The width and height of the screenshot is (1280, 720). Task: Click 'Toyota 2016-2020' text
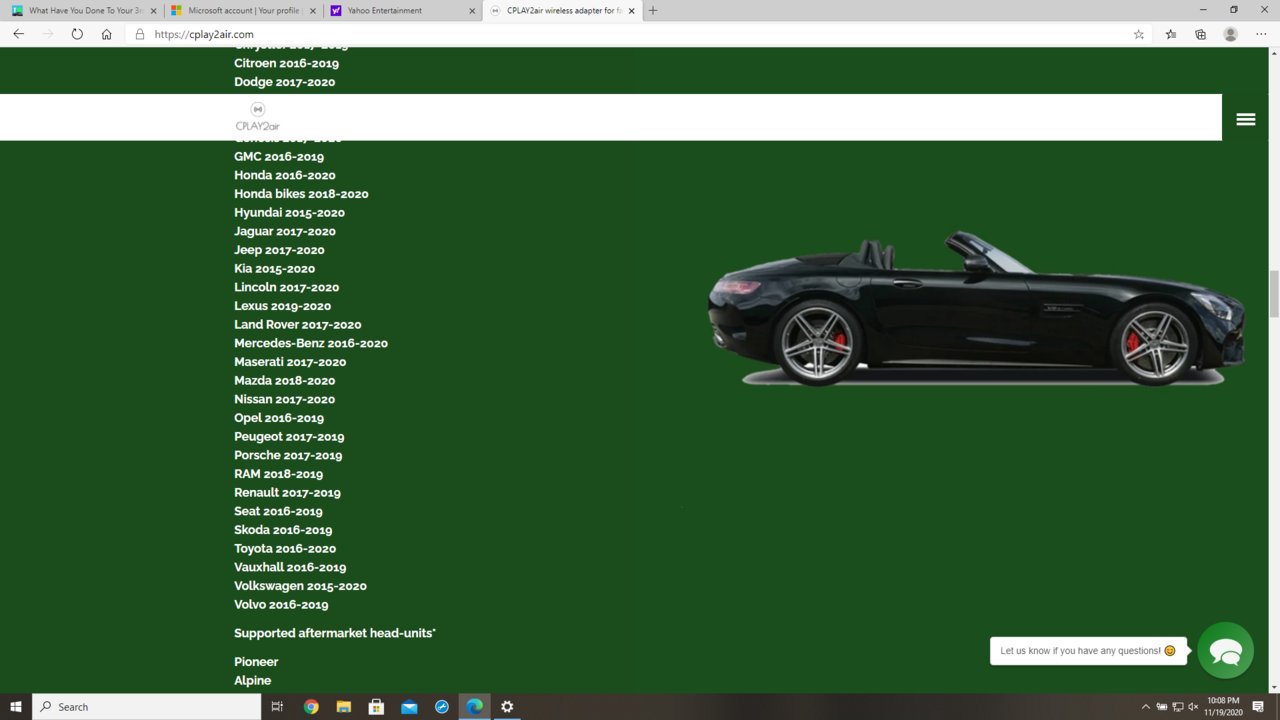tap(285, 548)
